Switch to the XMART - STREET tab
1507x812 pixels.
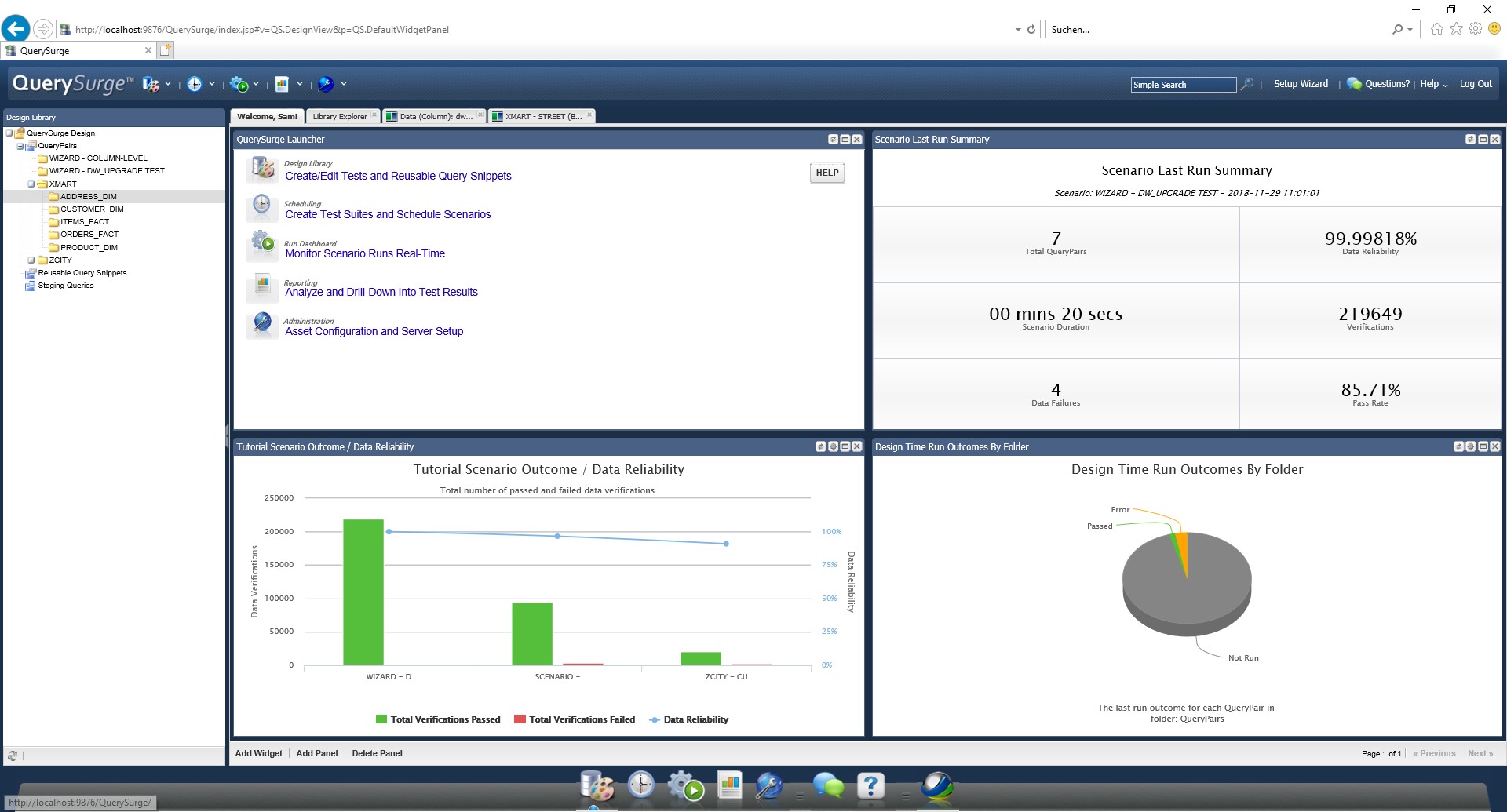tap(543, 117)
